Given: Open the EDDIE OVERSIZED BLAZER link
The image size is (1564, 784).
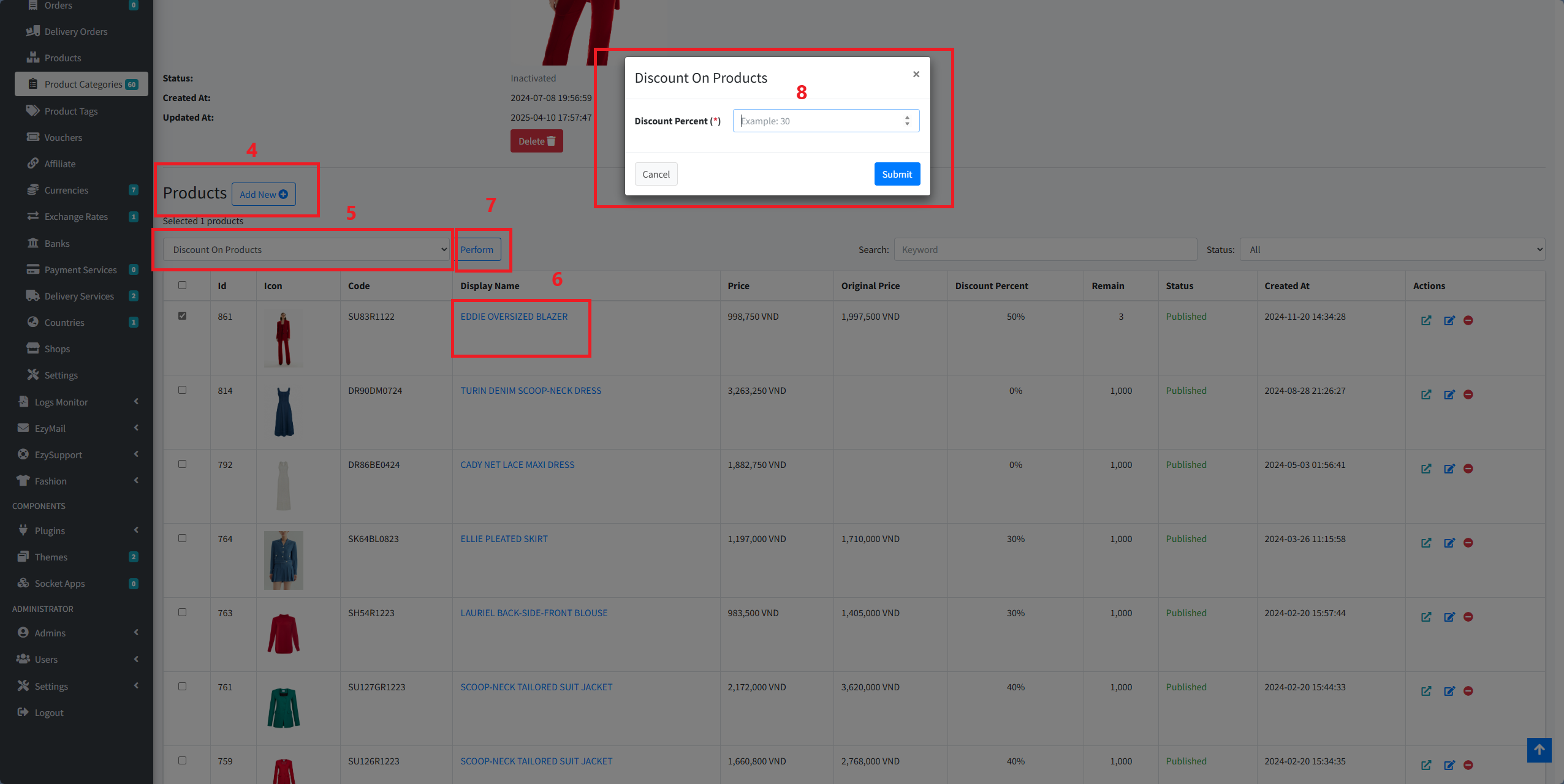Looking at the screenshot, I should (x=514, y=316).
